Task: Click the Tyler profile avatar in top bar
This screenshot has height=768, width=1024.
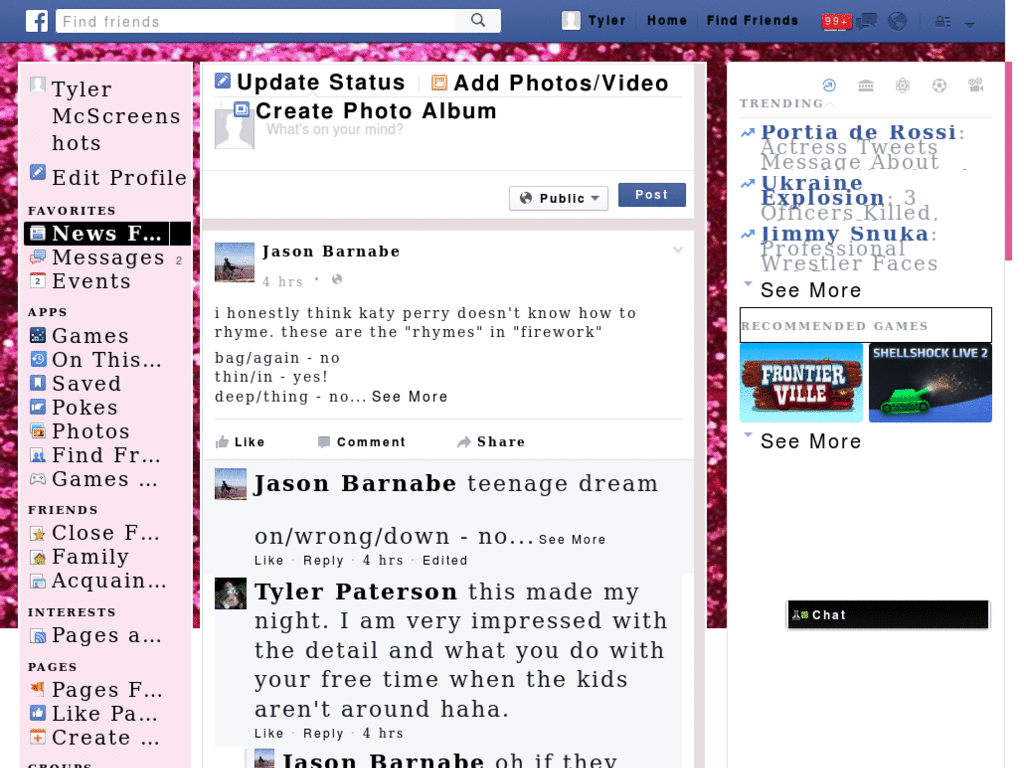Action: [571, 21]
